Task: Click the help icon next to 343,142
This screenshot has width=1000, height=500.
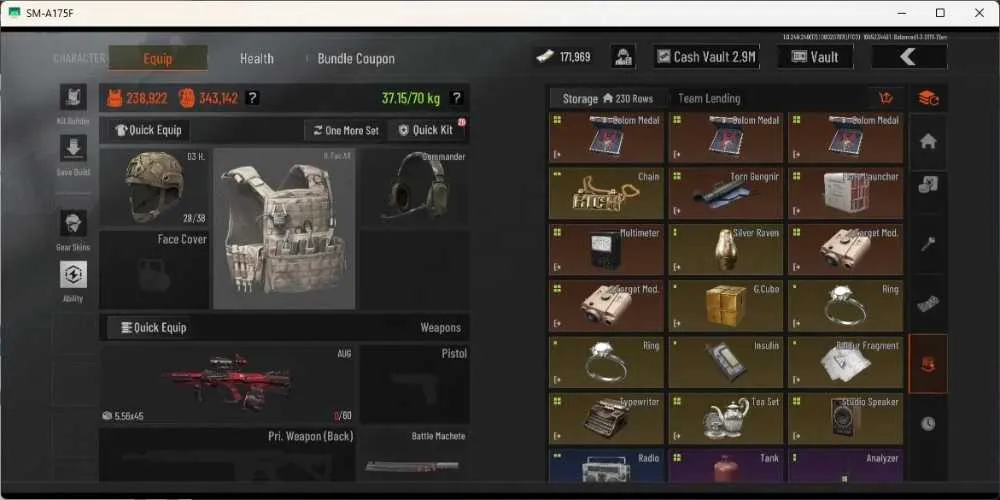Action: pyautogui.click(x=253, y=98)
